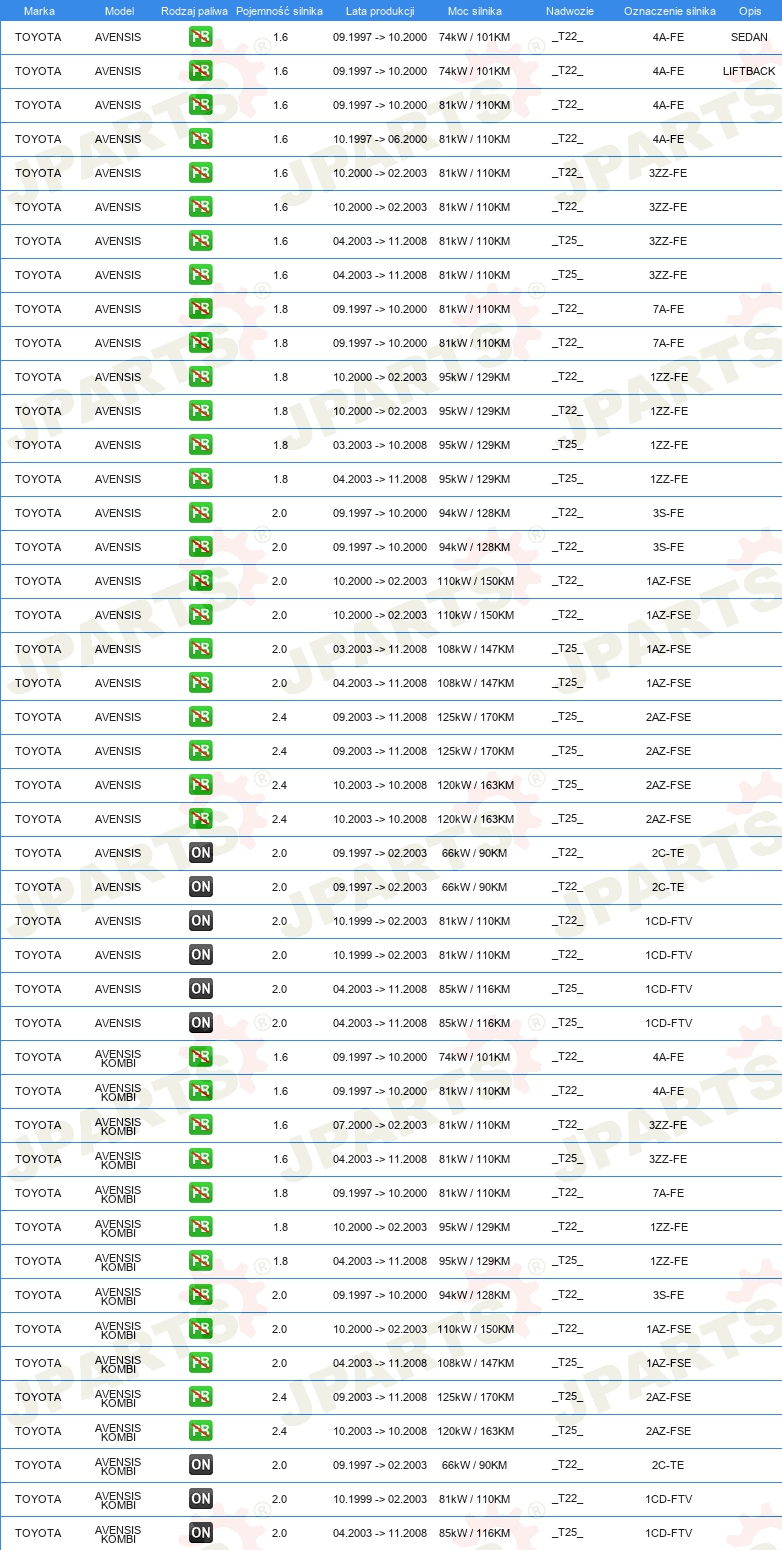Click the Model column header

tap(119, 11)
